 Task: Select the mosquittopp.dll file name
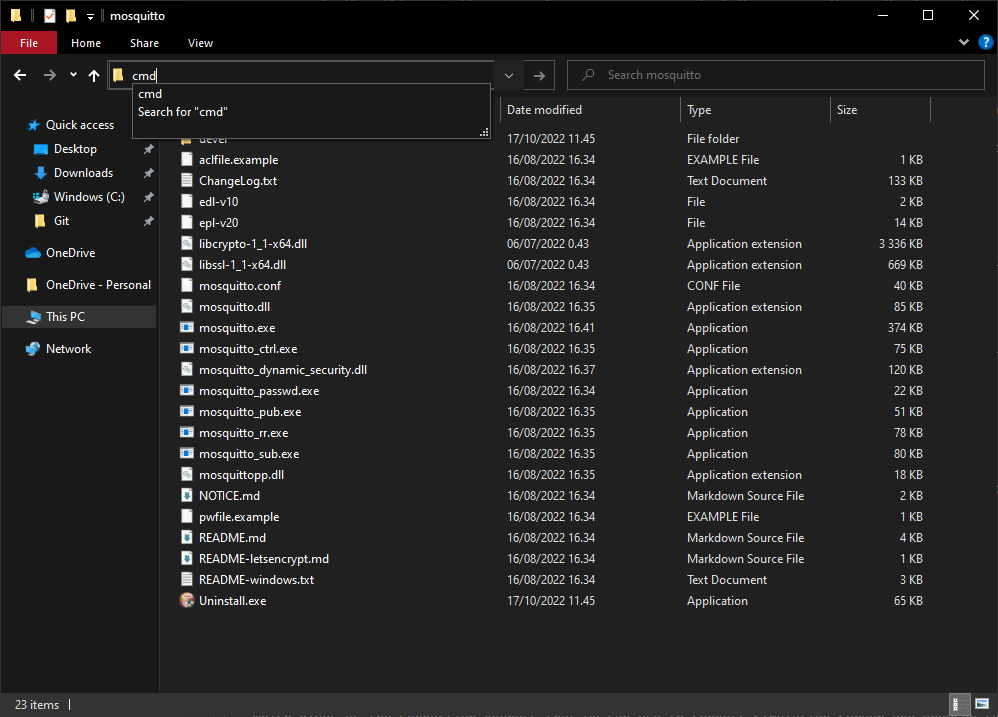(x=241, y=475)
